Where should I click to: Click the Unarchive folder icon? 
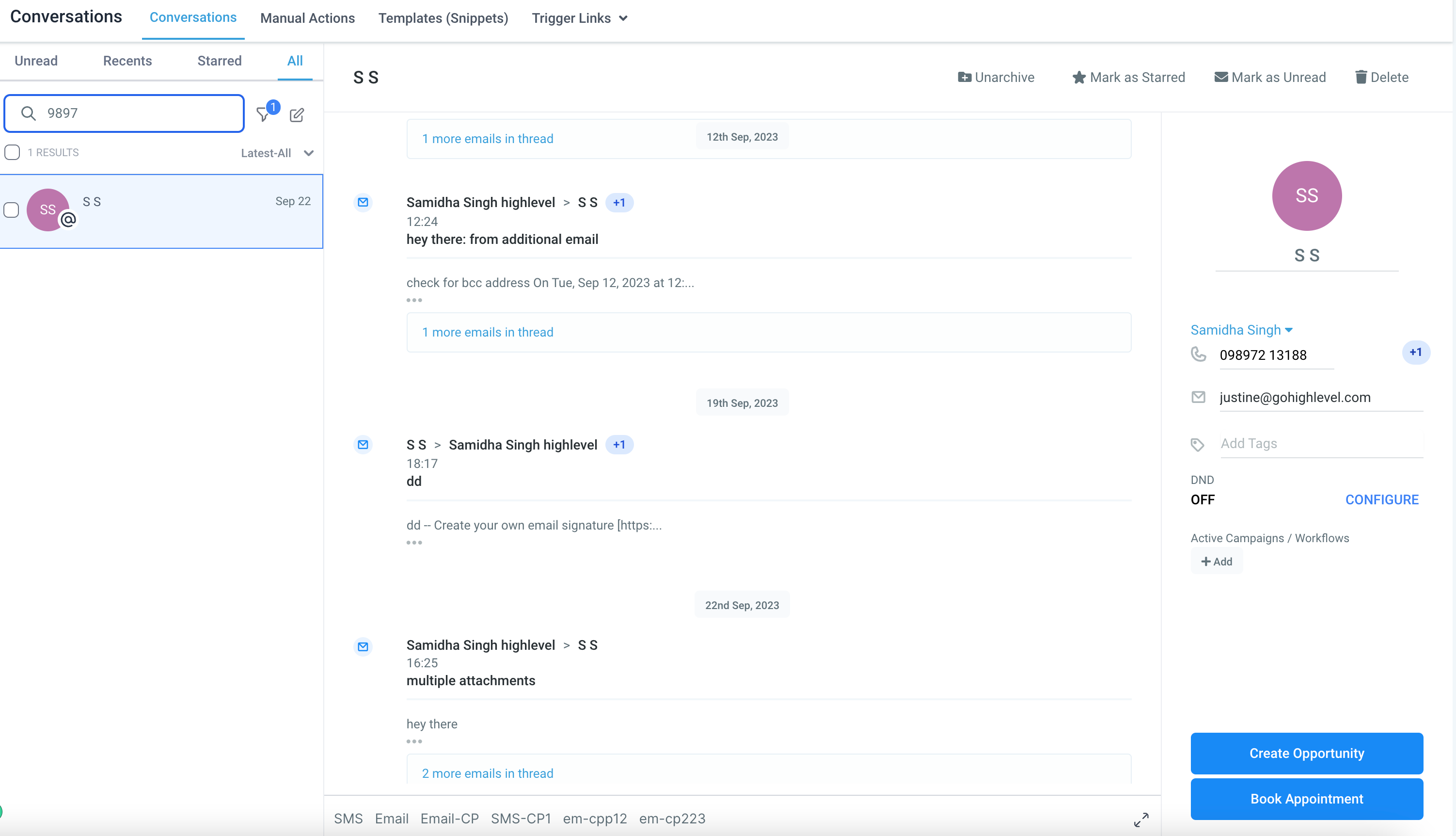pyautogui.click(x=964, y=78)
